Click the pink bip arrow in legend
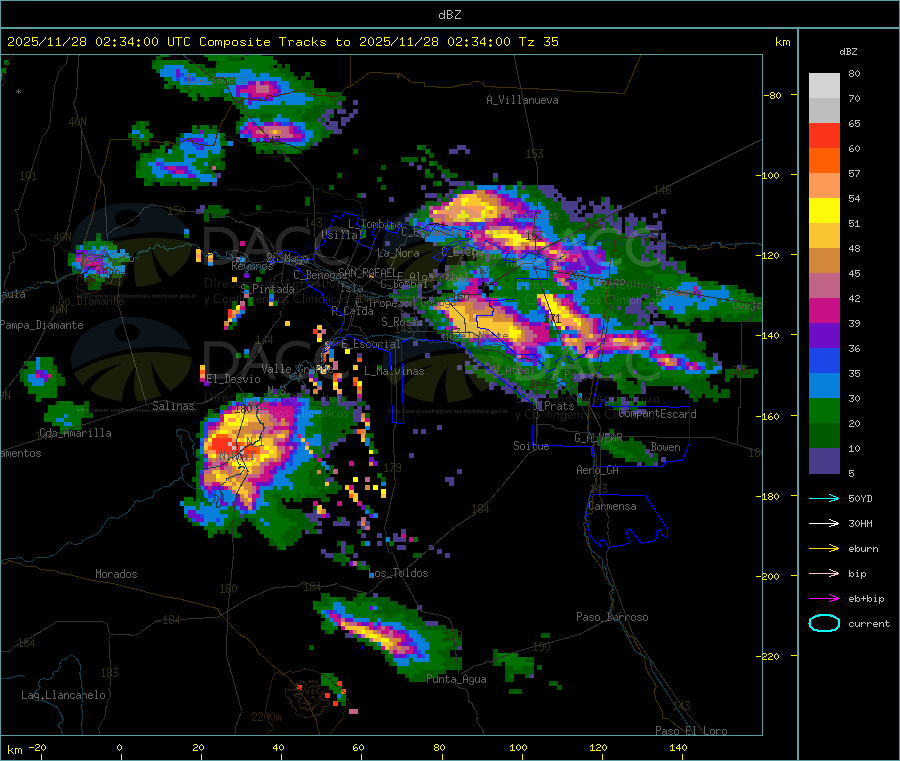 [824, 573]
